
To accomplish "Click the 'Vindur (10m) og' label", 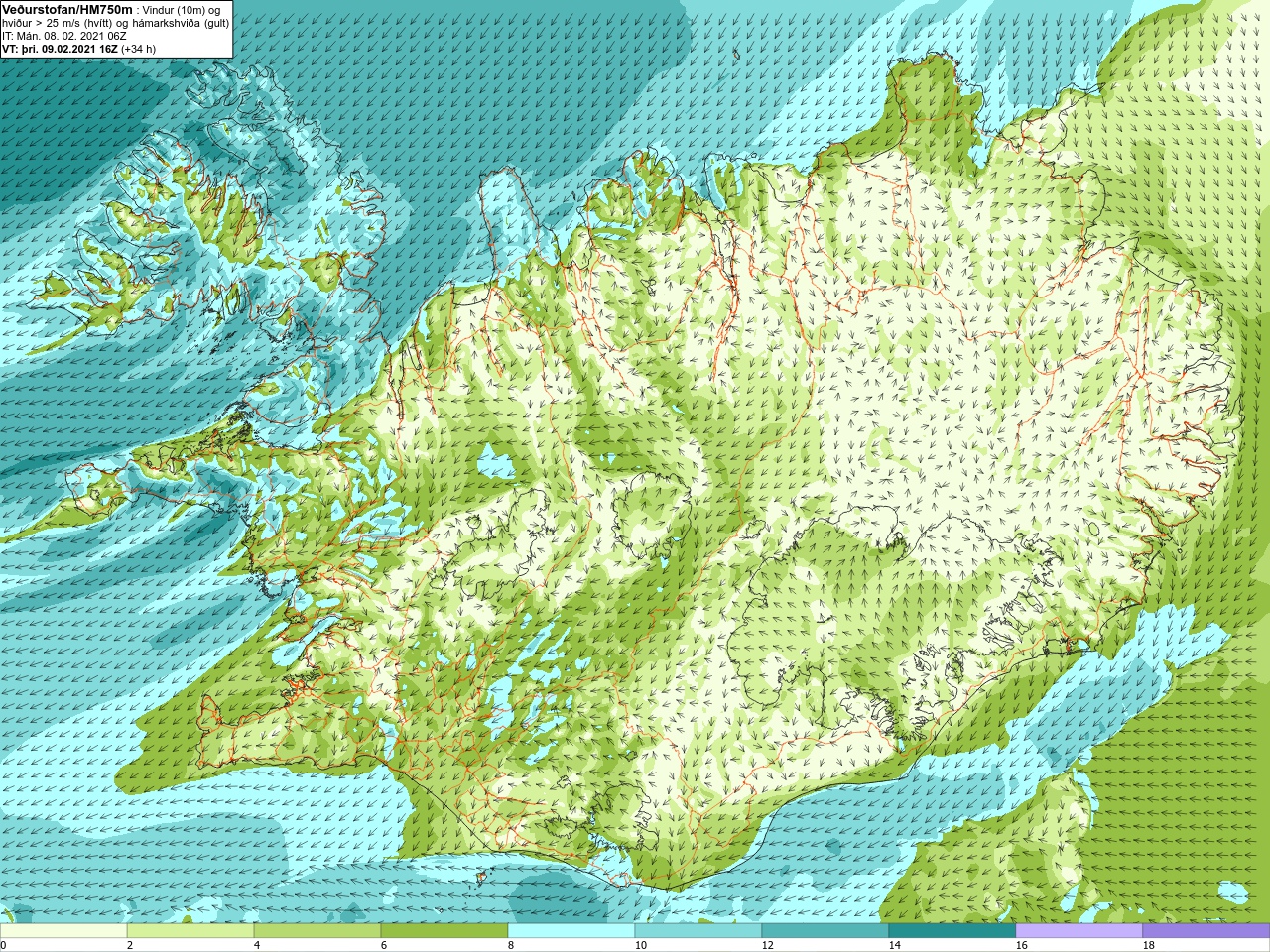I will pos(182,10).
